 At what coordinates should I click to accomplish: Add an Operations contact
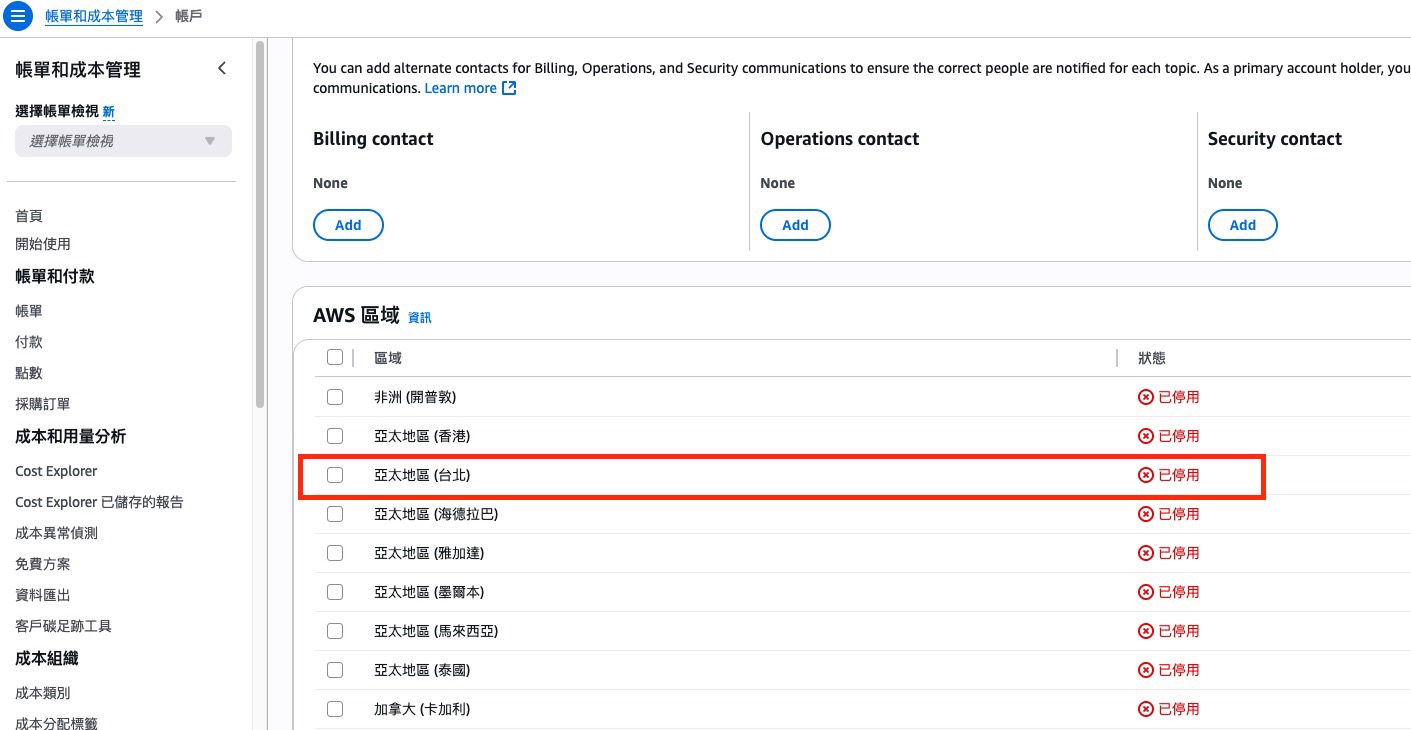click(x=795, y=225)
